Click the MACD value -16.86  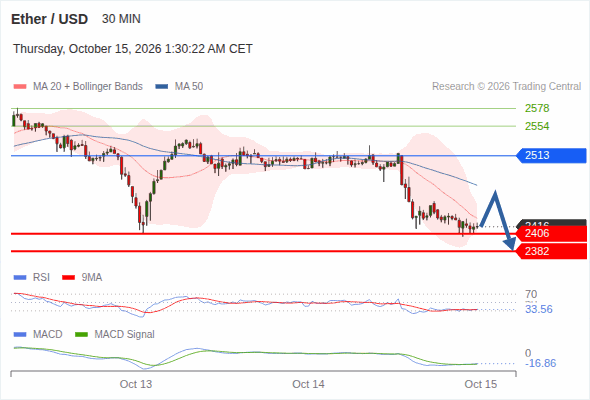(x=541, y=363)
